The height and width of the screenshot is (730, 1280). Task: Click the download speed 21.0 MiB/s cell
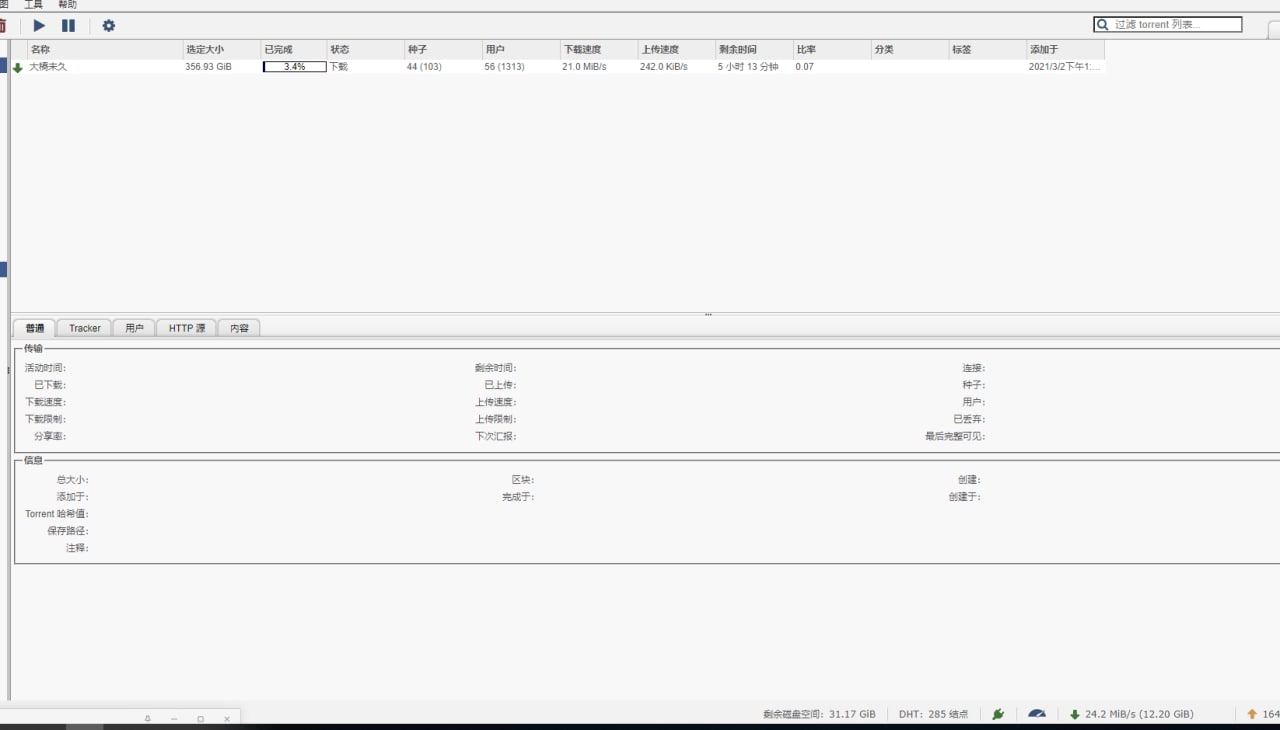tap(584, 67)
